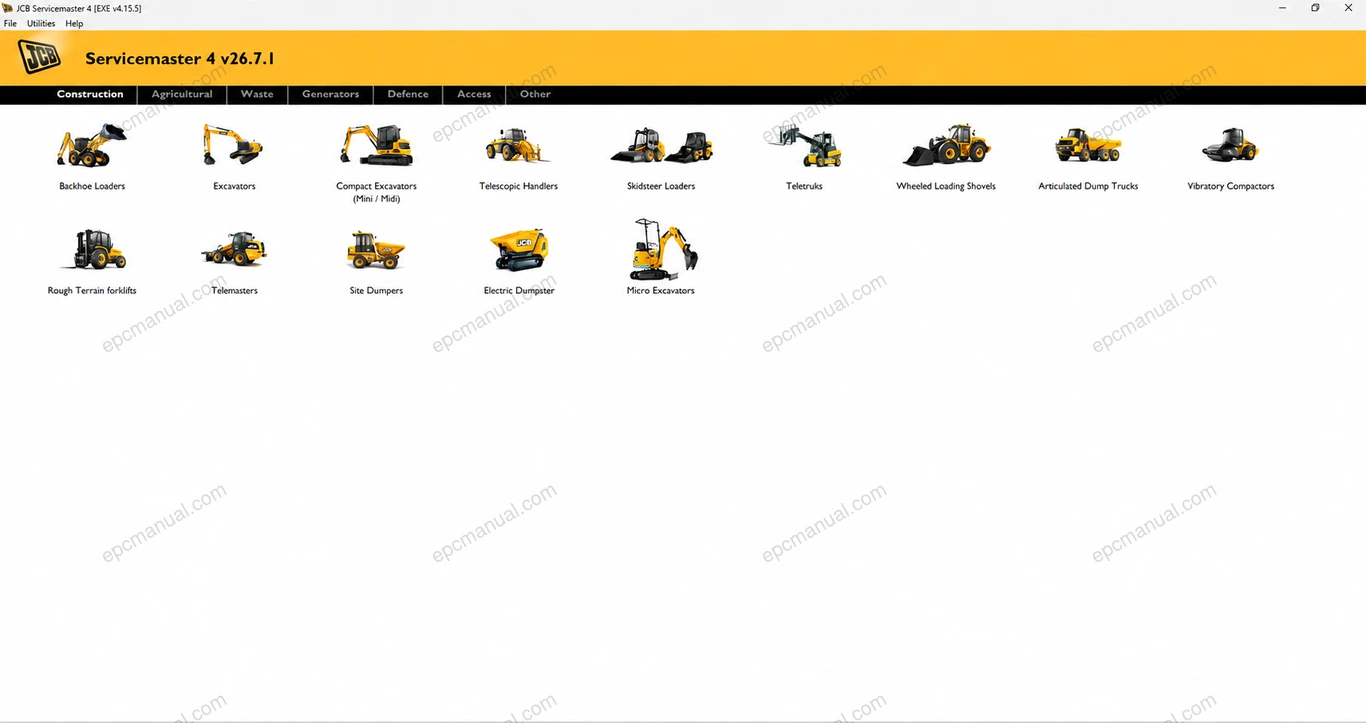1366x723 pixels.
Task: Show the Other category tab
Action: click(535, 94)
